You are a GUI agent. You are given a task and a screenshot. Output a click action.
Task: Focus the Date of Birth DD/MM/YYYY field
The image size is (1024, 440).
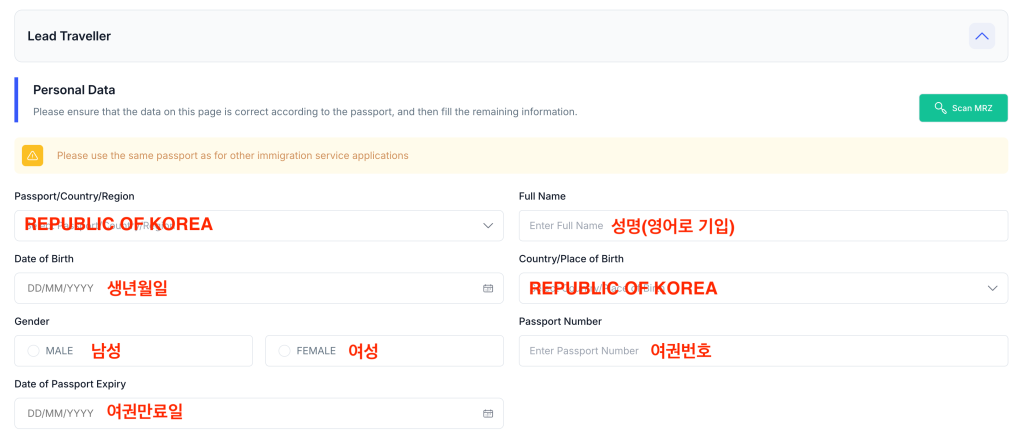point(259,288)
